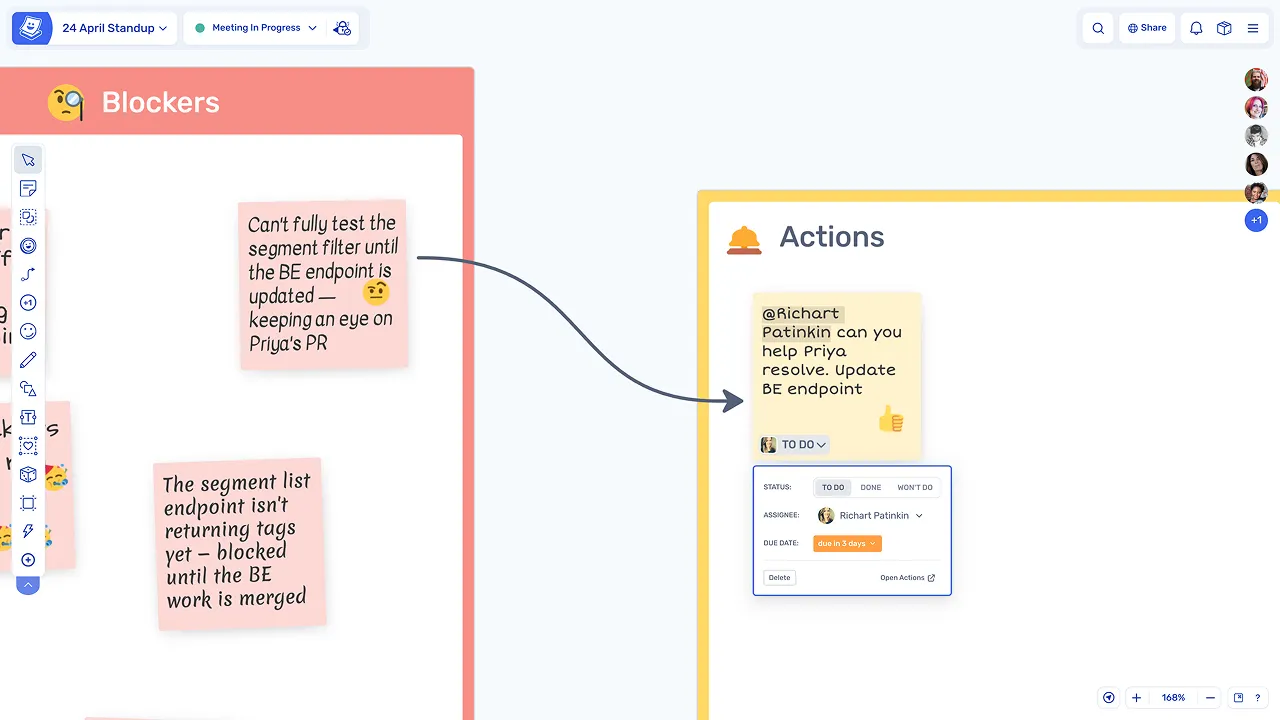
Task: Collapse the left toolbar with the arrow
Action: (28, 585)
